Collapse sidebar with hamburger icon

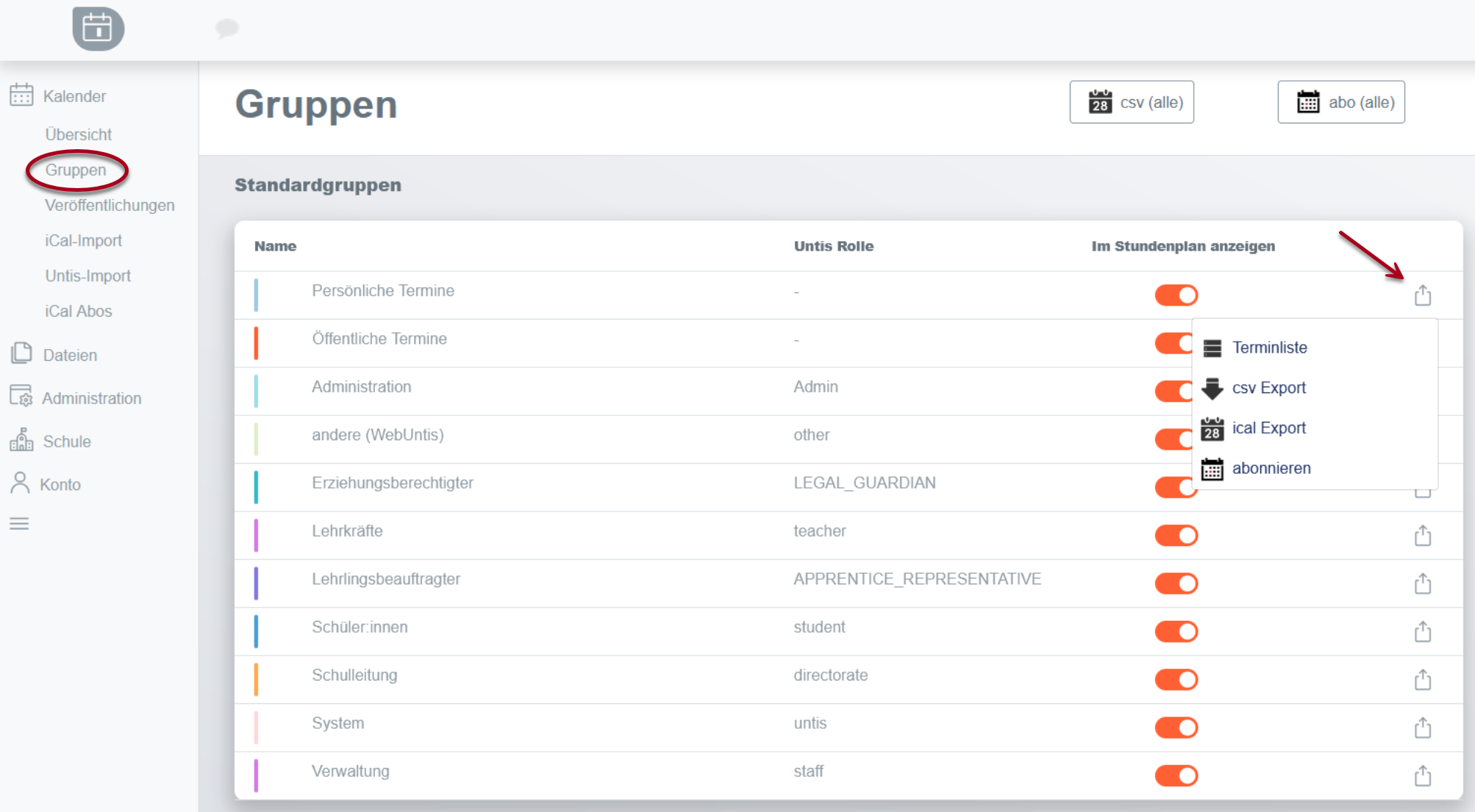19,524
